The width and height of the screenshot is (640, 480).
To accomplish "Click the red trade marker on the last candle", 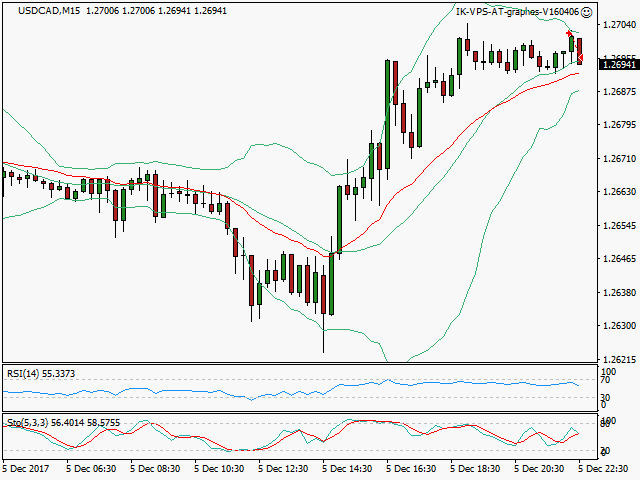I will pos(581,59).
